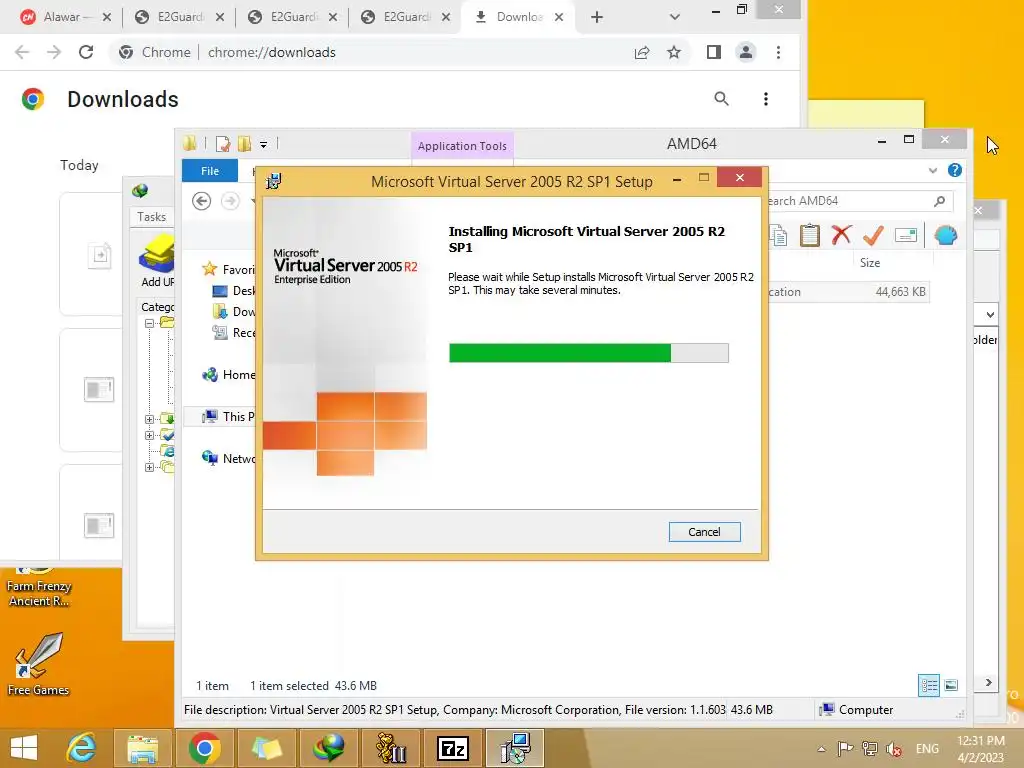Screen dimensions: 1024x768
Task: Select the Application Tools ribbon tab
Action: tap(462, 146)
